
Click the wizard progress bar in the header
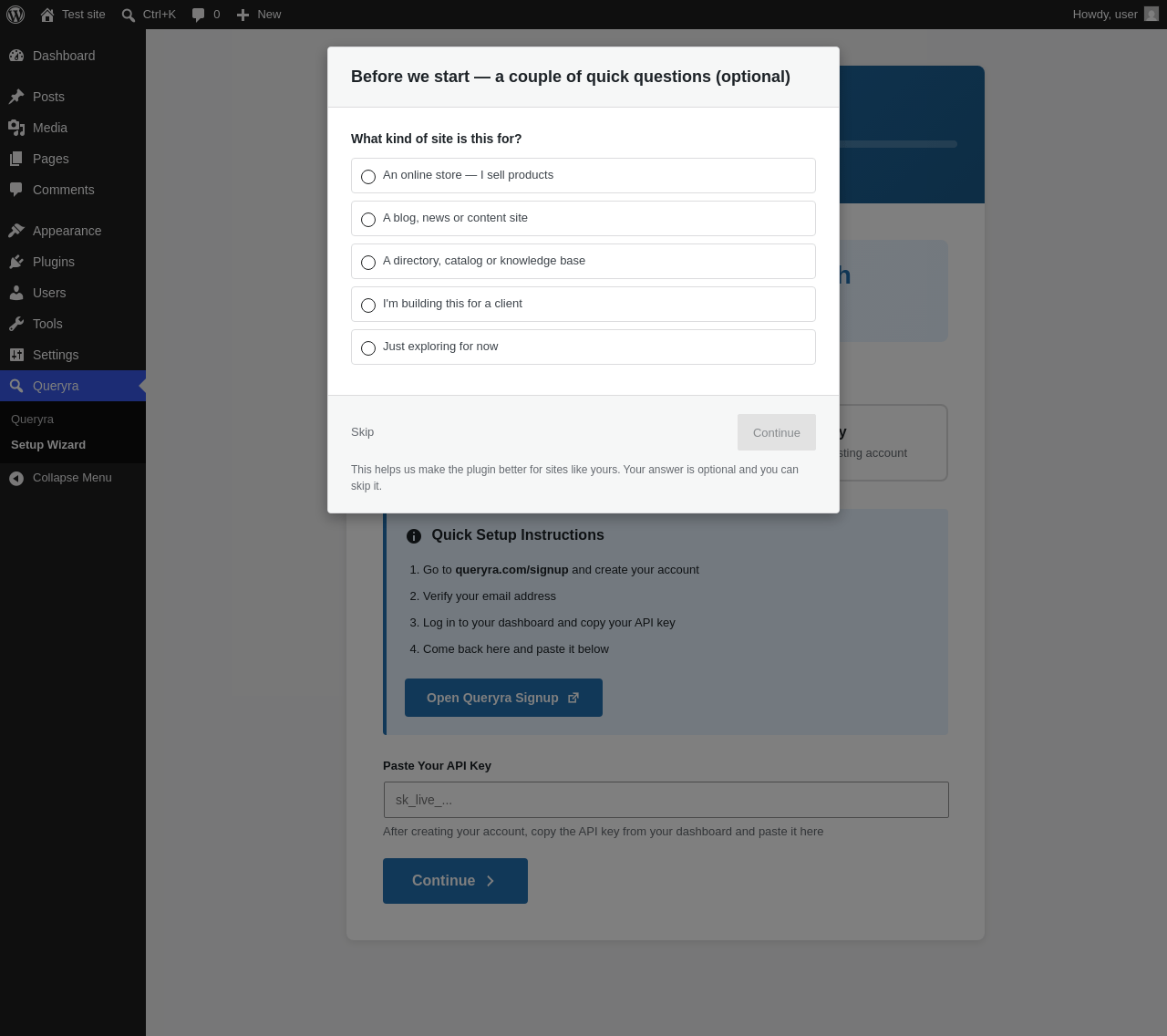897,144
